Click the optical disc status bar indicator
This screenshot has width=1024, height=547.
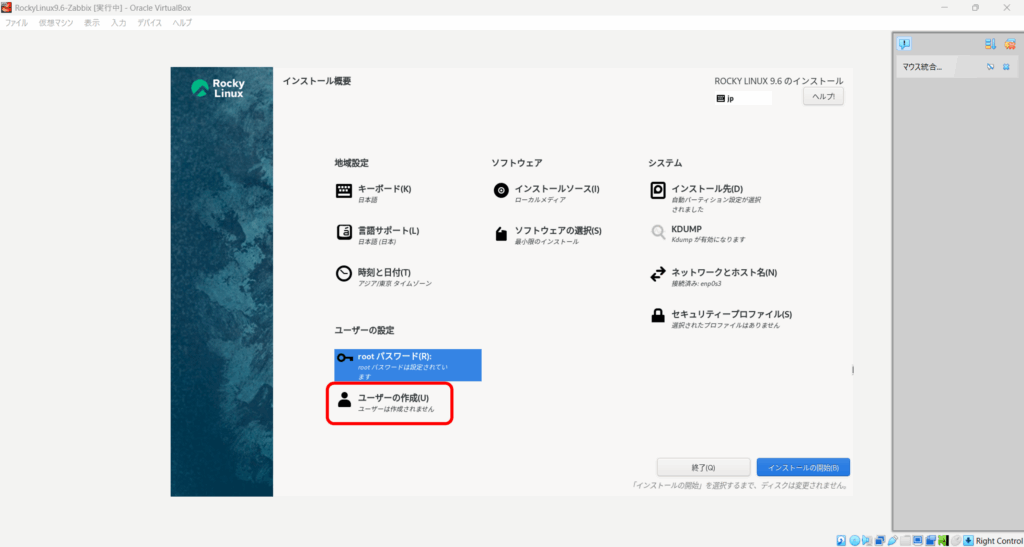[x=854, y=540]
